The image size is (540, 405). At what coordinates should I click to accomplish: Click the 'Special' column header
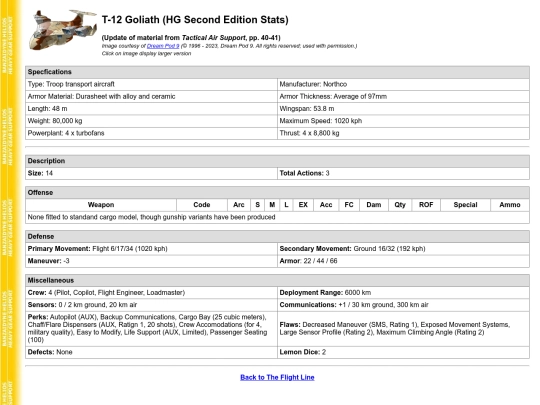click(465, 205)
